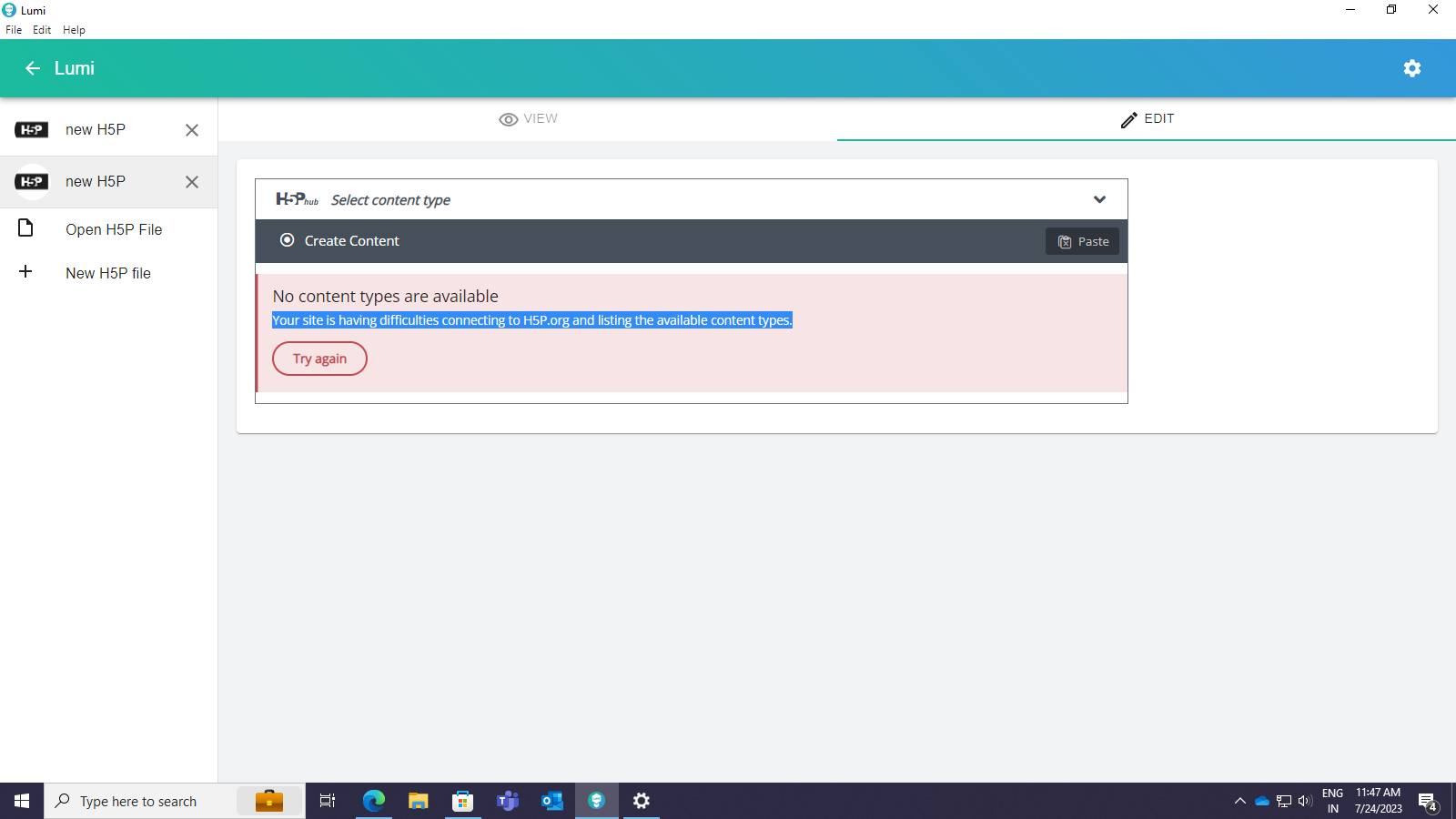Close the second new H5P file
This screenshot has height=819, width=1456.
coord(191,182)
